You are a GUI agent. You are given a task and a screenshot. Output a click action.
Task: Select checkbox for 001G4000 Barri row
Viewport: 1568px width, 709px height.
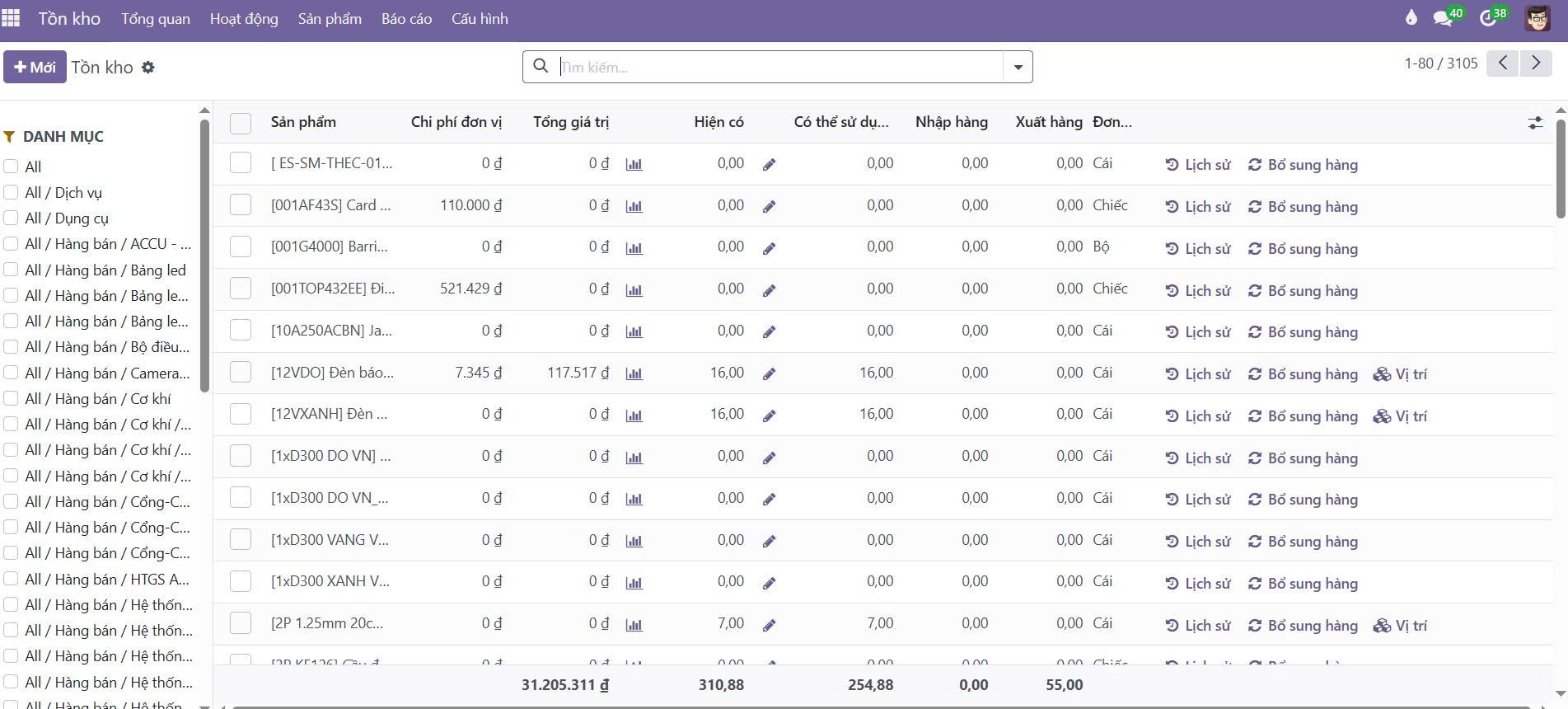coord(241,247)
